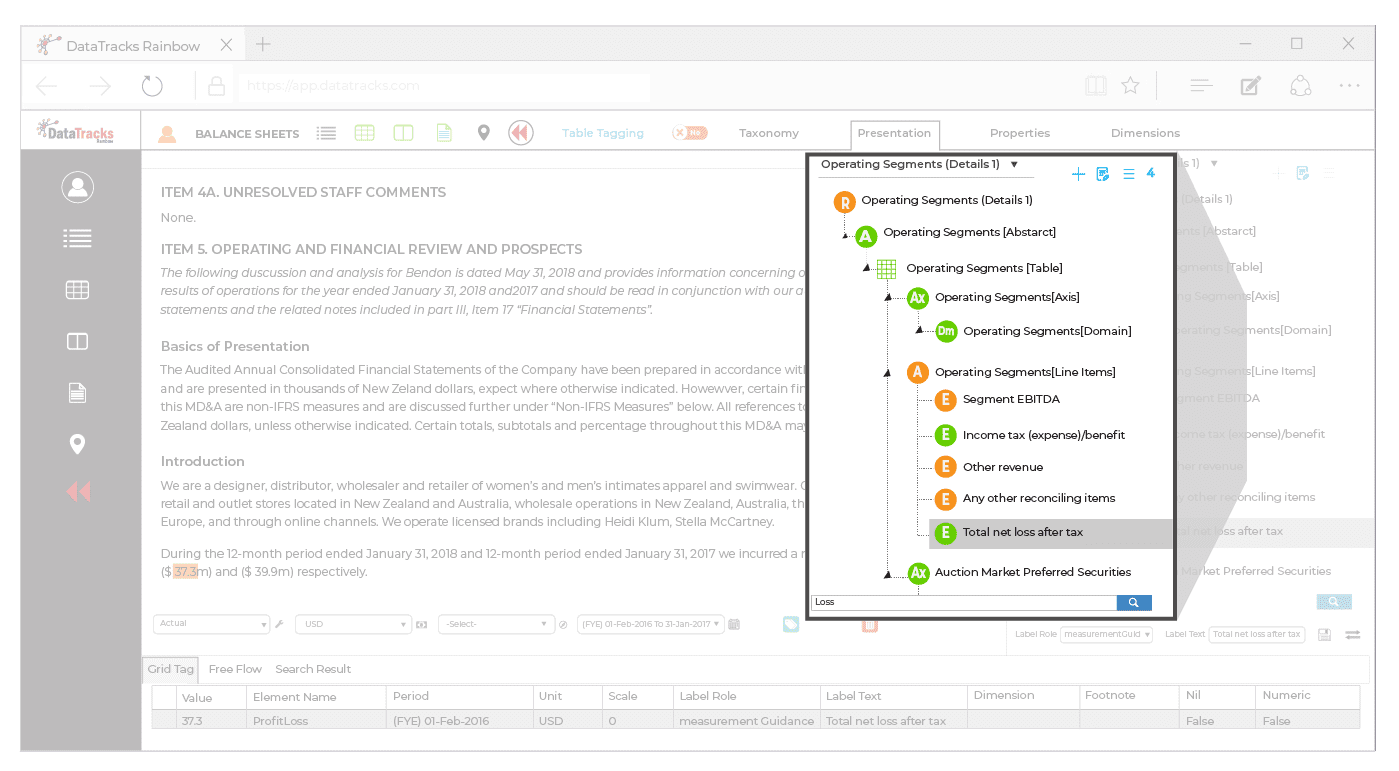Image resolution: width=1399 pixels, height=771 pixels.
Task: Click the calendar icon after period dropdown
Action: [734, 624]
